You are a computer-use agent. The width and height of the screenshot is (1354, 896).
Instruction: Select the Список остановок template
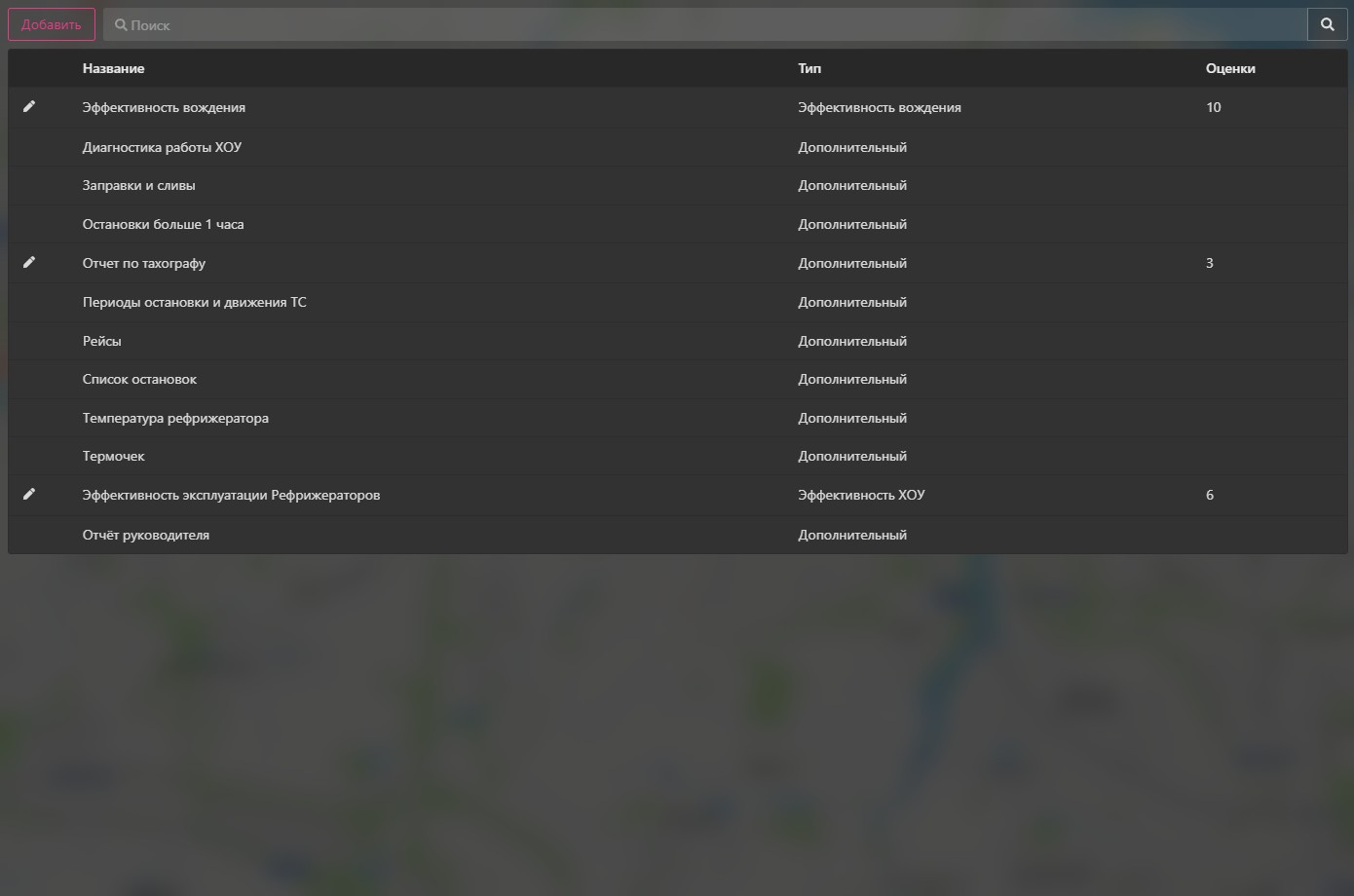[139, 379]
